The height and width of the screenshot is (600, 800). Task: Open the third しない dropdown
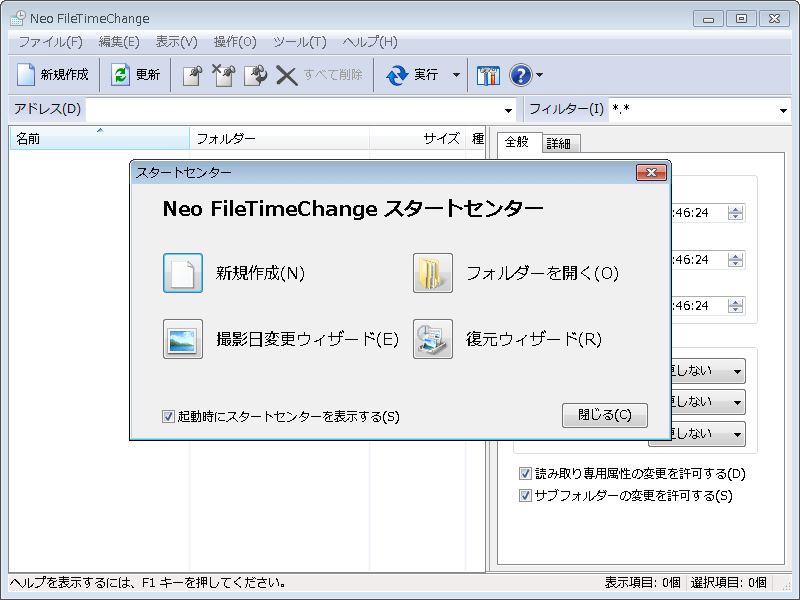click(x=737, y=434)
